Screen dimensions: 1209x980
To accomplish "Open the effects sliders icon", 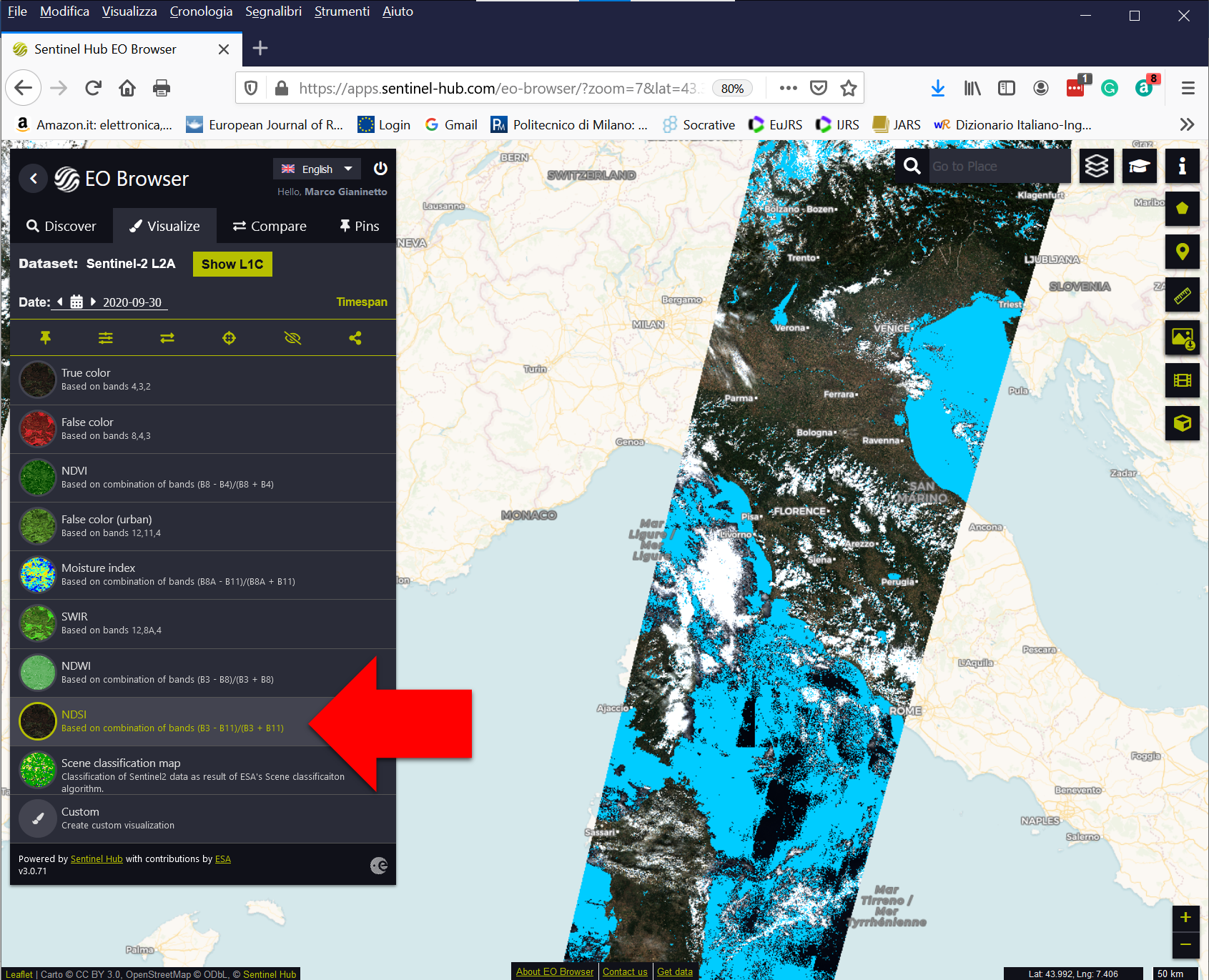I will (106, 338).
